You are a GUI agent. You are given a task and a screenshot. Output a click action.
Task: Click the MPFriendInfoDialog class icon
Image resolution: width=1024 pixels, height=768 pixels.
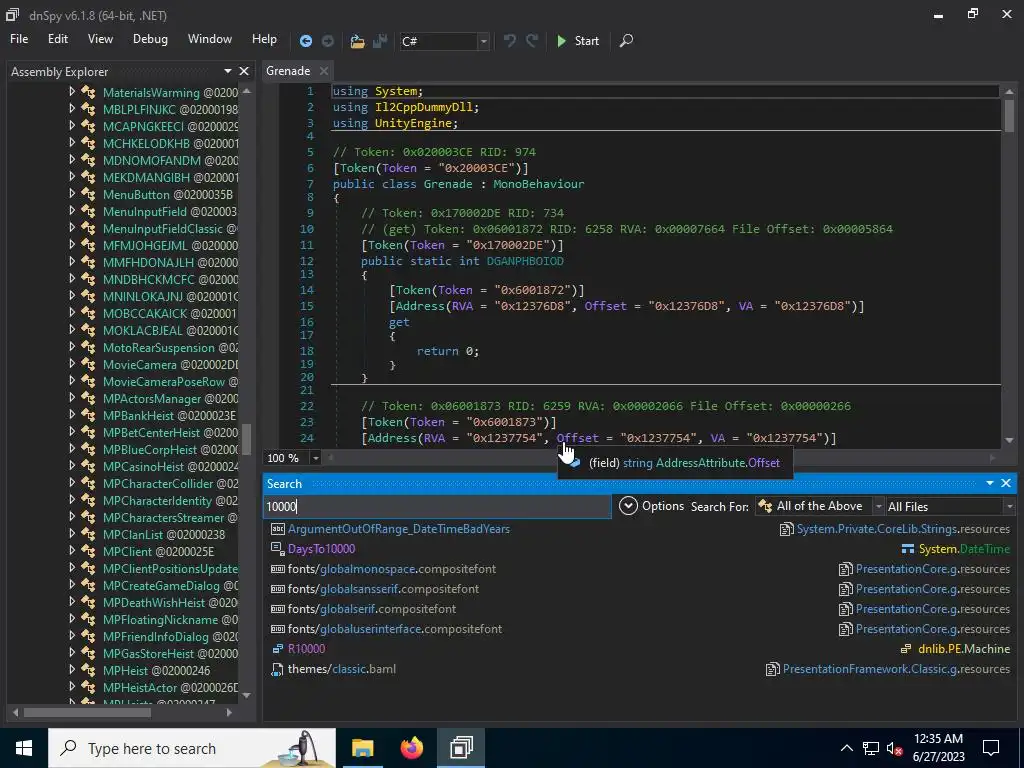(88, 636)
